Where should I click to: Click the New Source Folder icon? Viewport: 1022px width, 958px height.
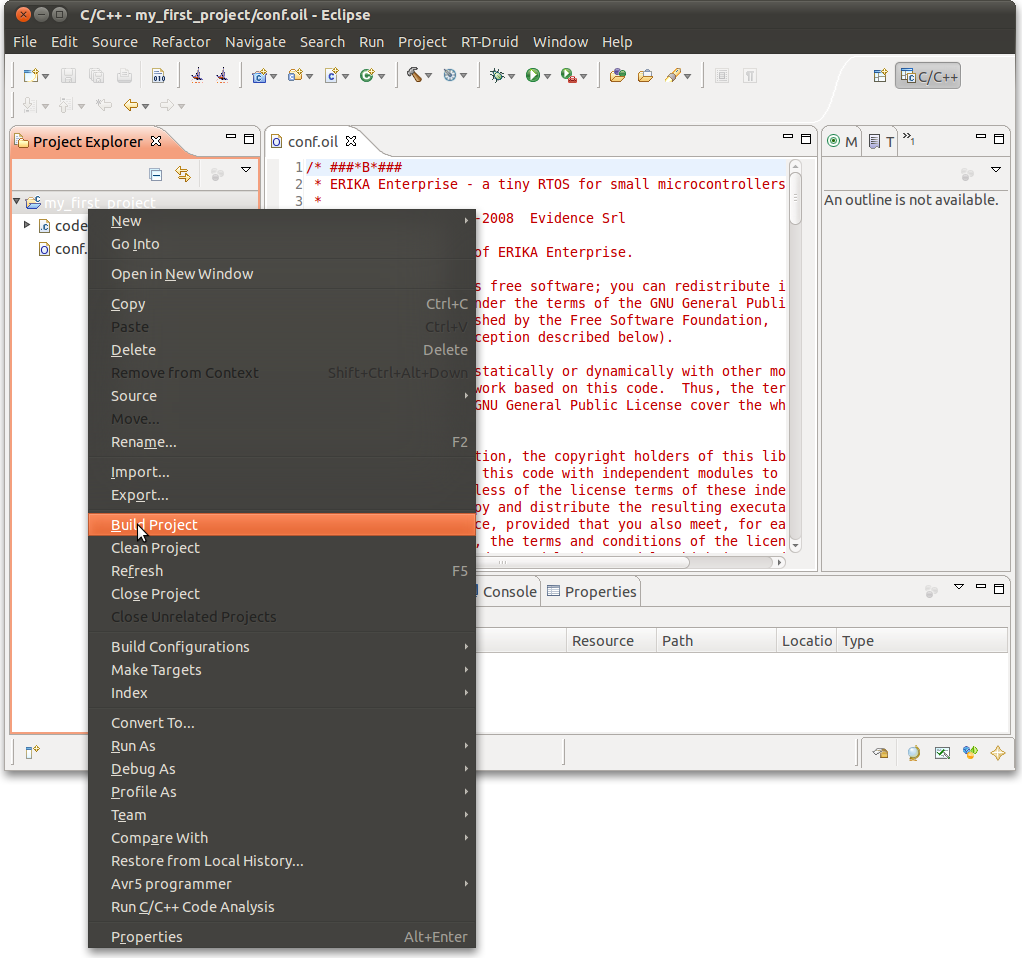click(295, 76)
